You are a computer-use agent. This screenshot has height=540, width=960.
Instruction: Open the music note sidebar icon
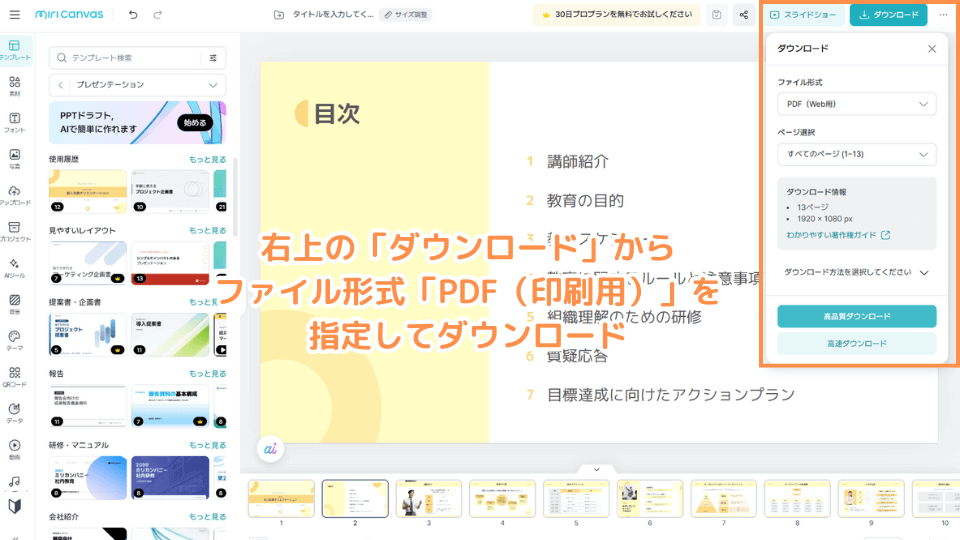[15, 482]
